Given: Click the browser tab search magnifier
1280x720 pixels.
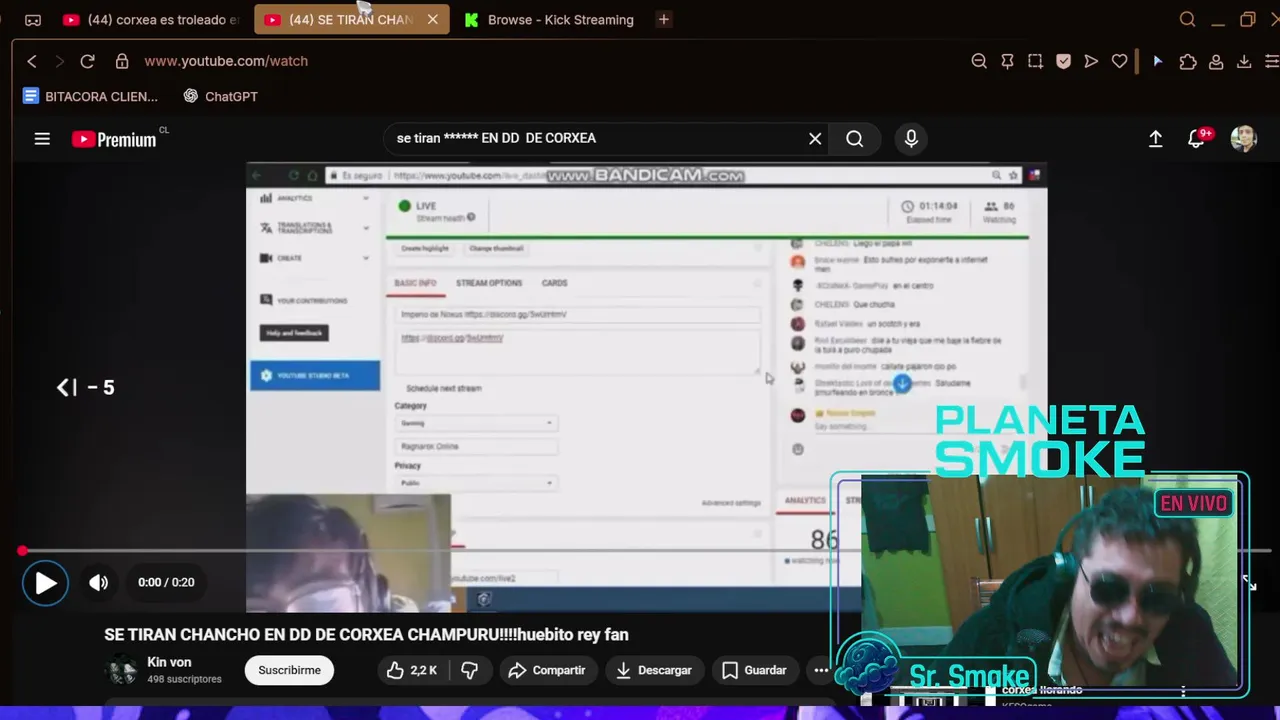Looking at the screenshot, I should pos(1187,20).
